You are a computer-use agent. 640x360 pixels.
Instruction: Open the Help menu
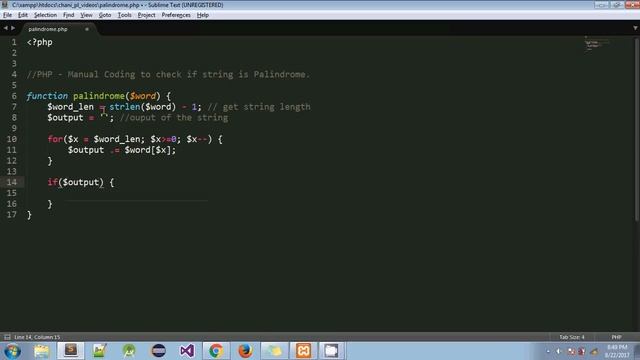click(202, 15)
